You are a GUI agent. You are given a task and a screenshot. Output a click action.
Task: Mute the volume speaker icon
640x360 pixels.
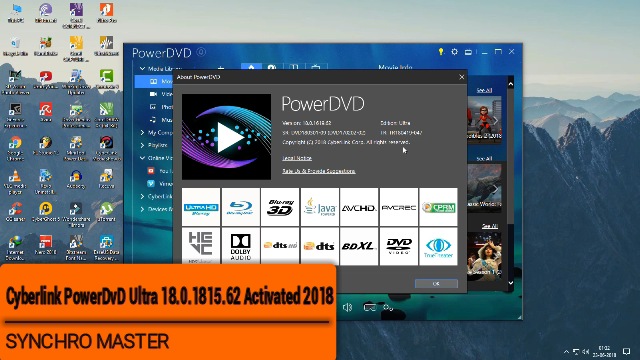point(348,307)
